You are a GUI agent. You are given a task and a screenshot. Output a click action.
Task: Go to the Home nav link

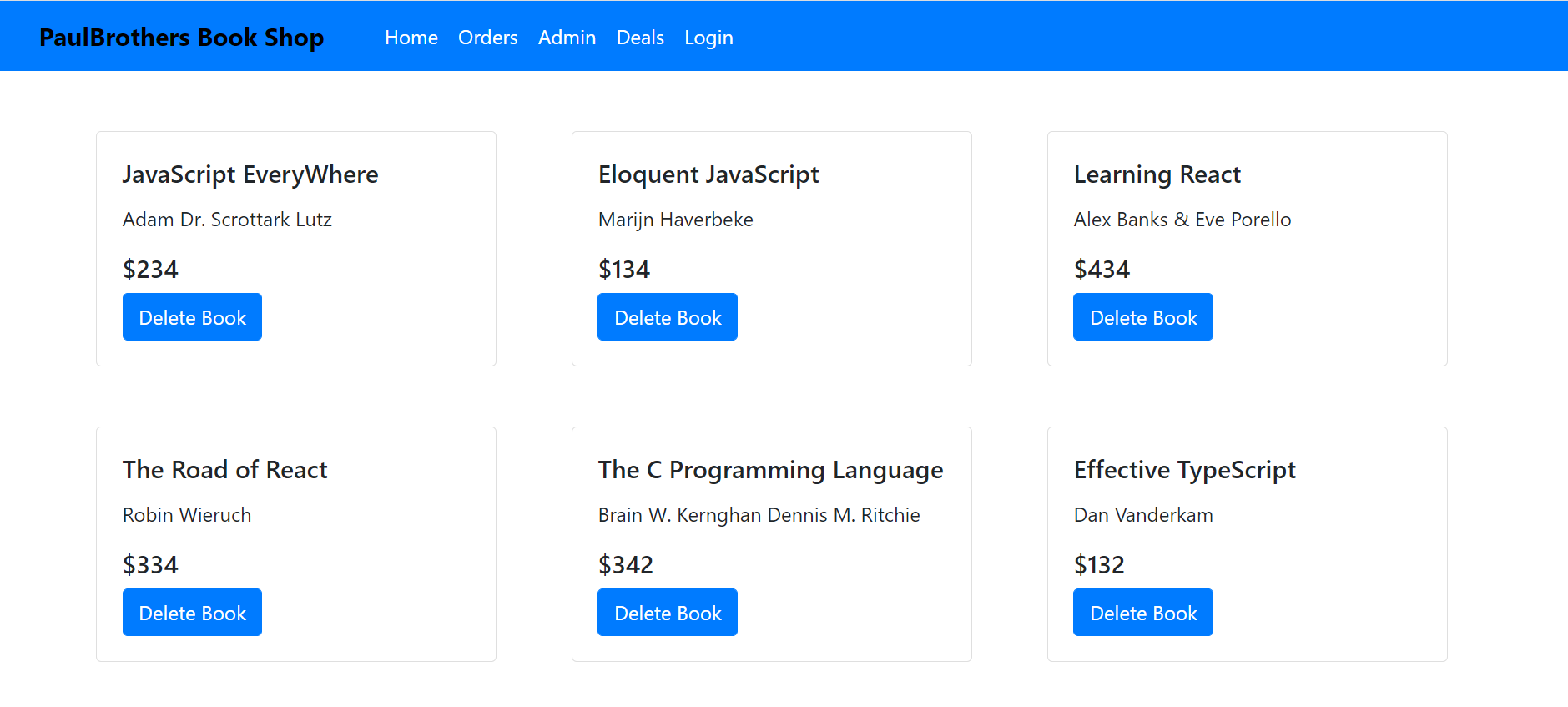click(411, 38)
